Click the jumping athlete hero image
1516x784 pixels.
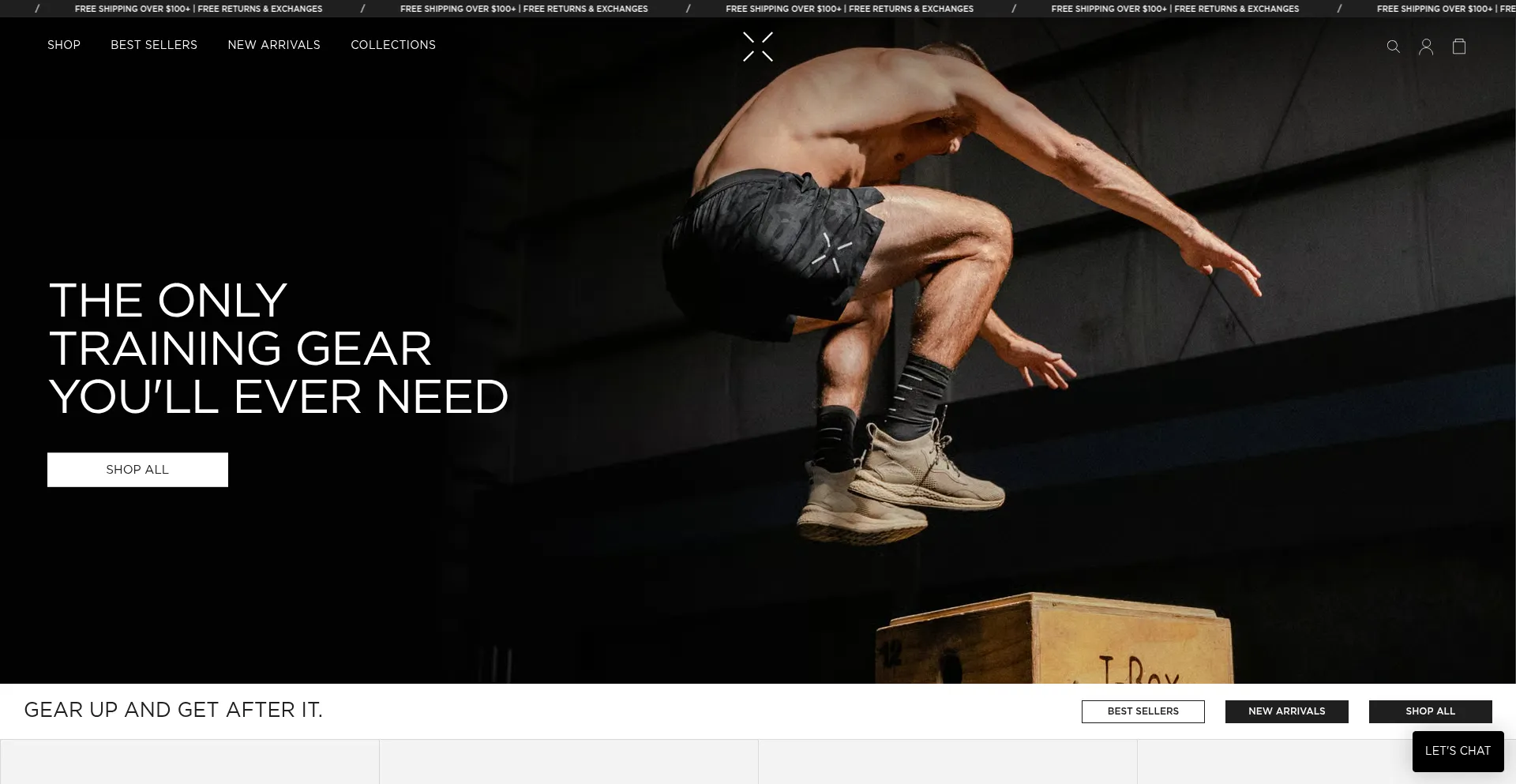coord(908,316)
